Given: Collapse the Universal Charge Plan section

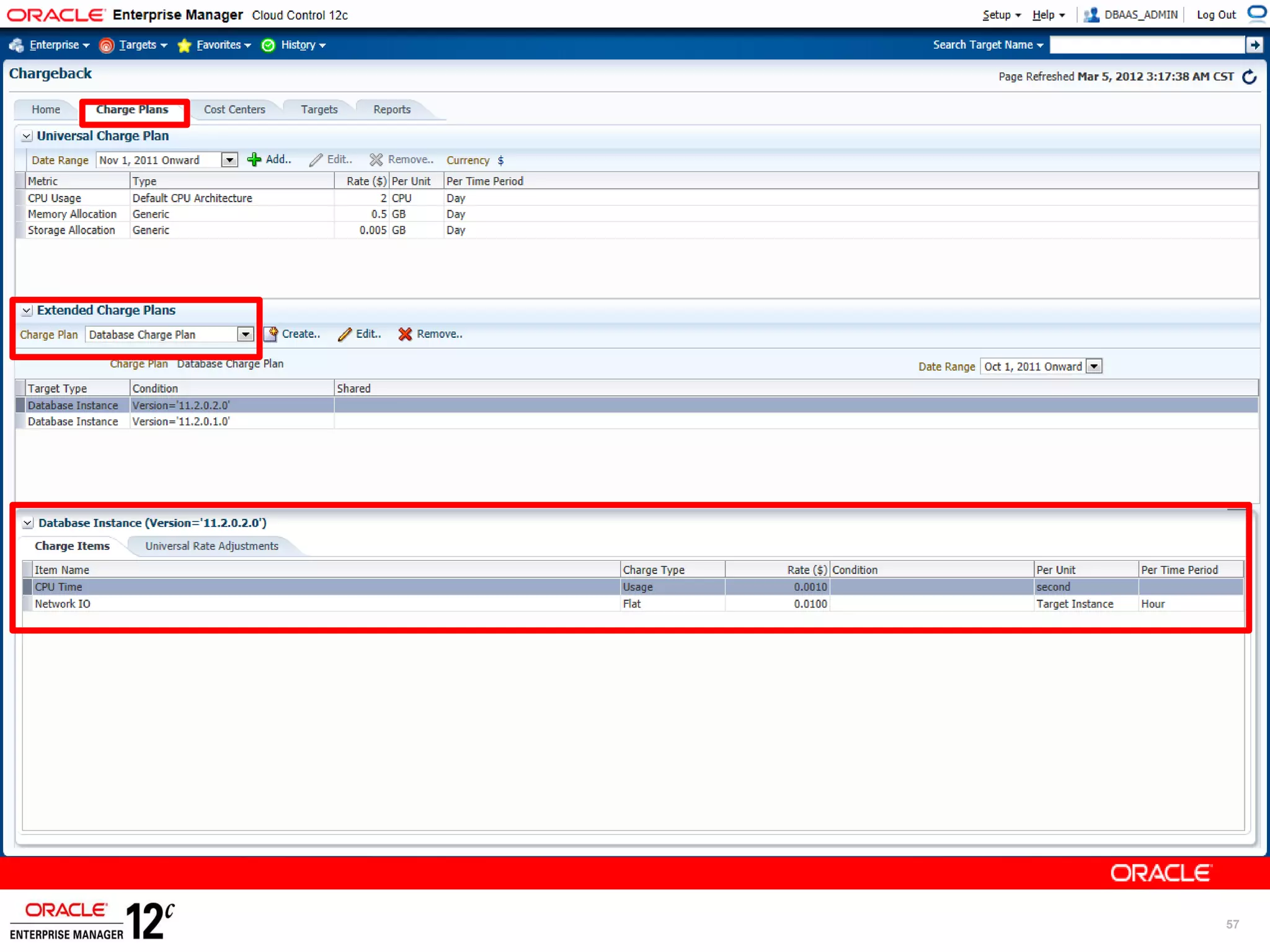Looking at the screenshot, I should point(27,136).
